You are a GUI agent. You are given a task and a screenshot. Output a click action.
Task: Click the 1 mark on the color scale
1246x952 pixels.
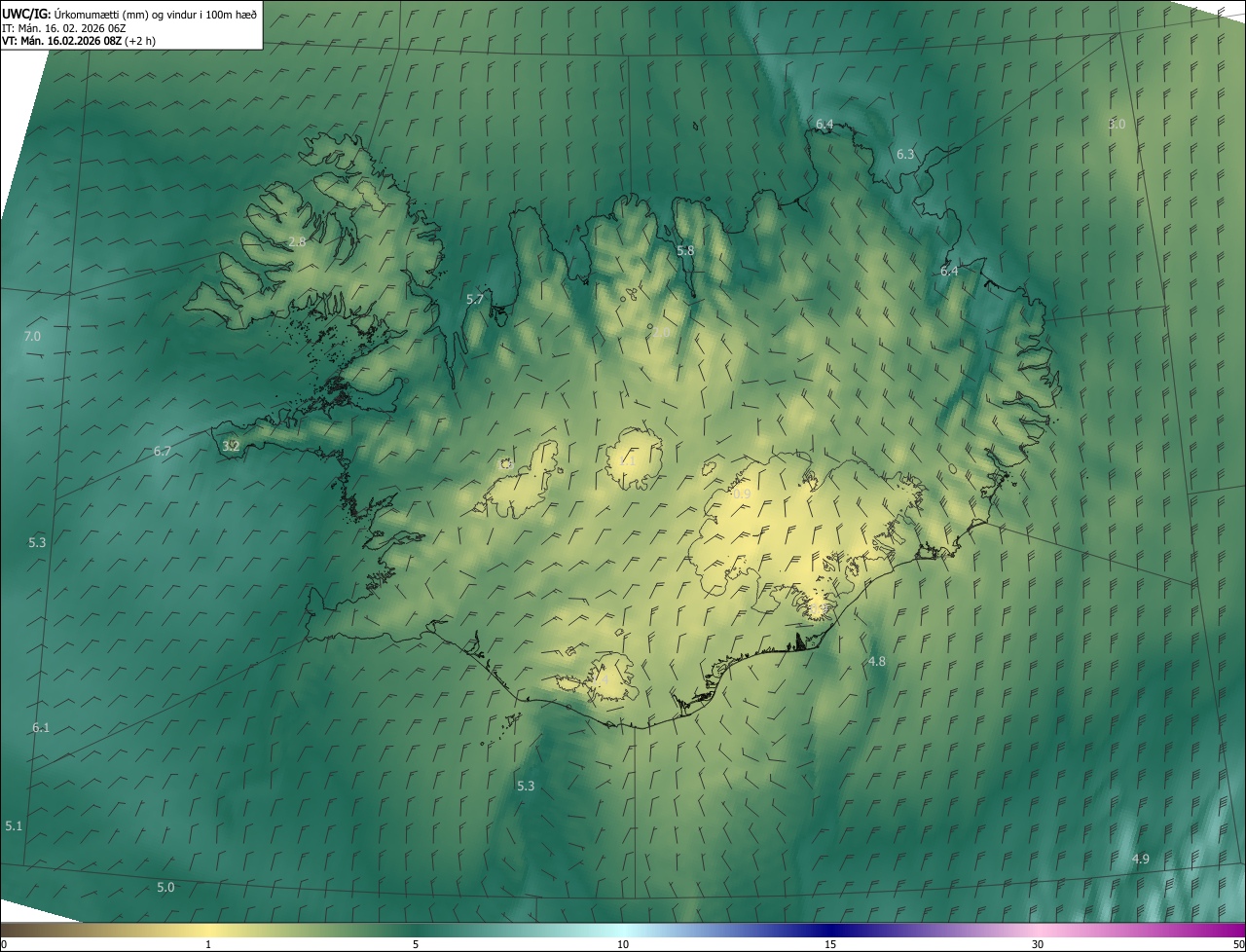point(208,944)
